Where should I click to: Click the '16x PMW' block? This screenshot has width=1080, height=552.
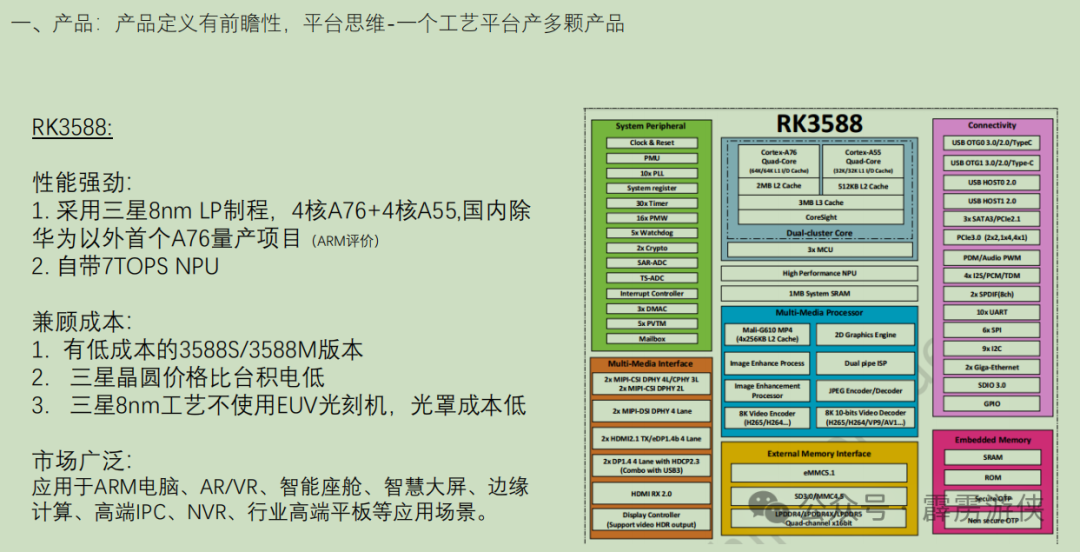pos(652,218)
